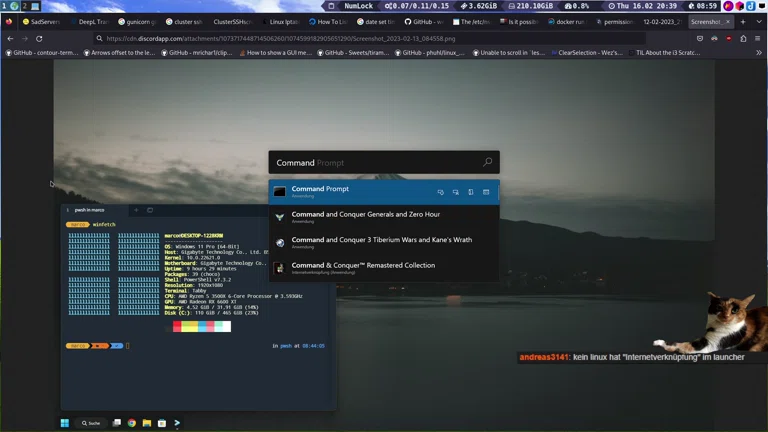768x432 pixels.
Task: Open the How to show a GUI bookmark
Action: coord(275,52)
